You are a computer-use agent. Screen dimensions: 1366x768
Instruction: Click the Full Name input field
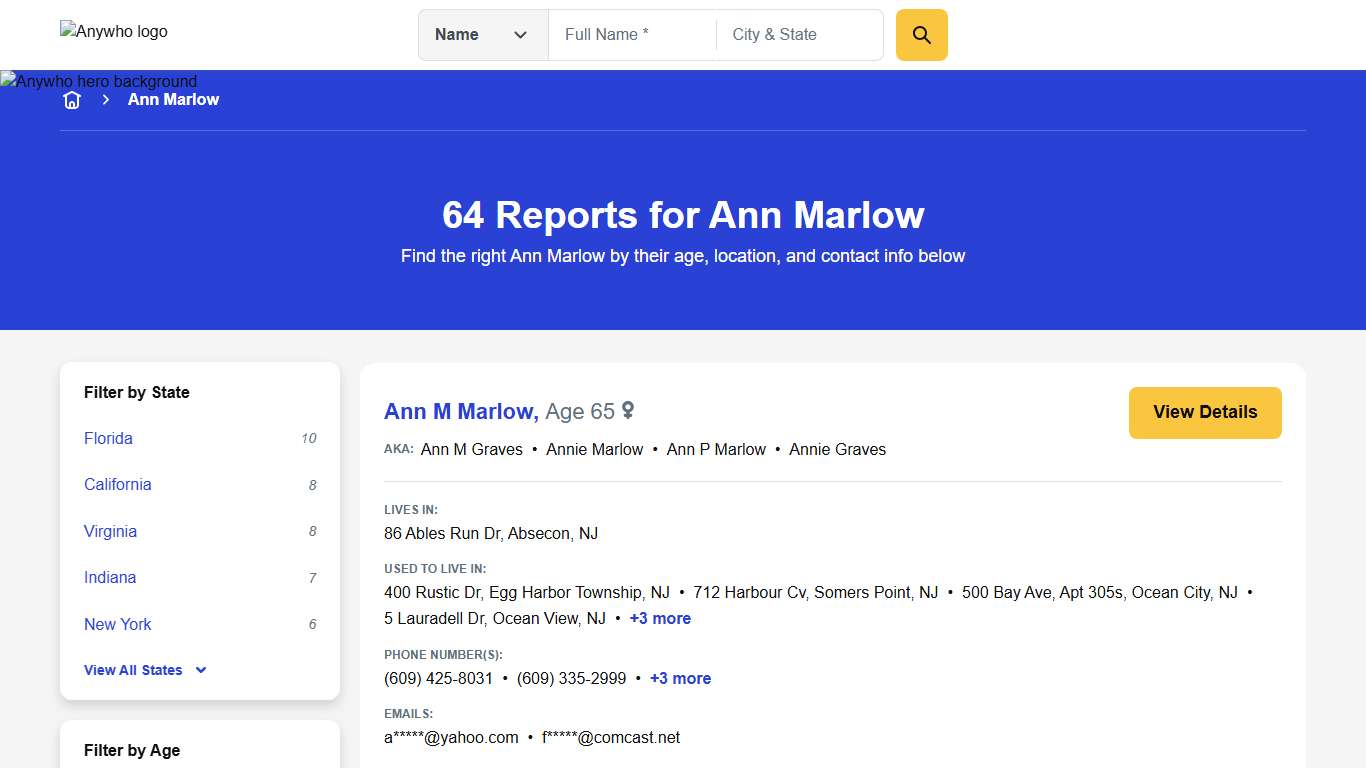point(630,34)
